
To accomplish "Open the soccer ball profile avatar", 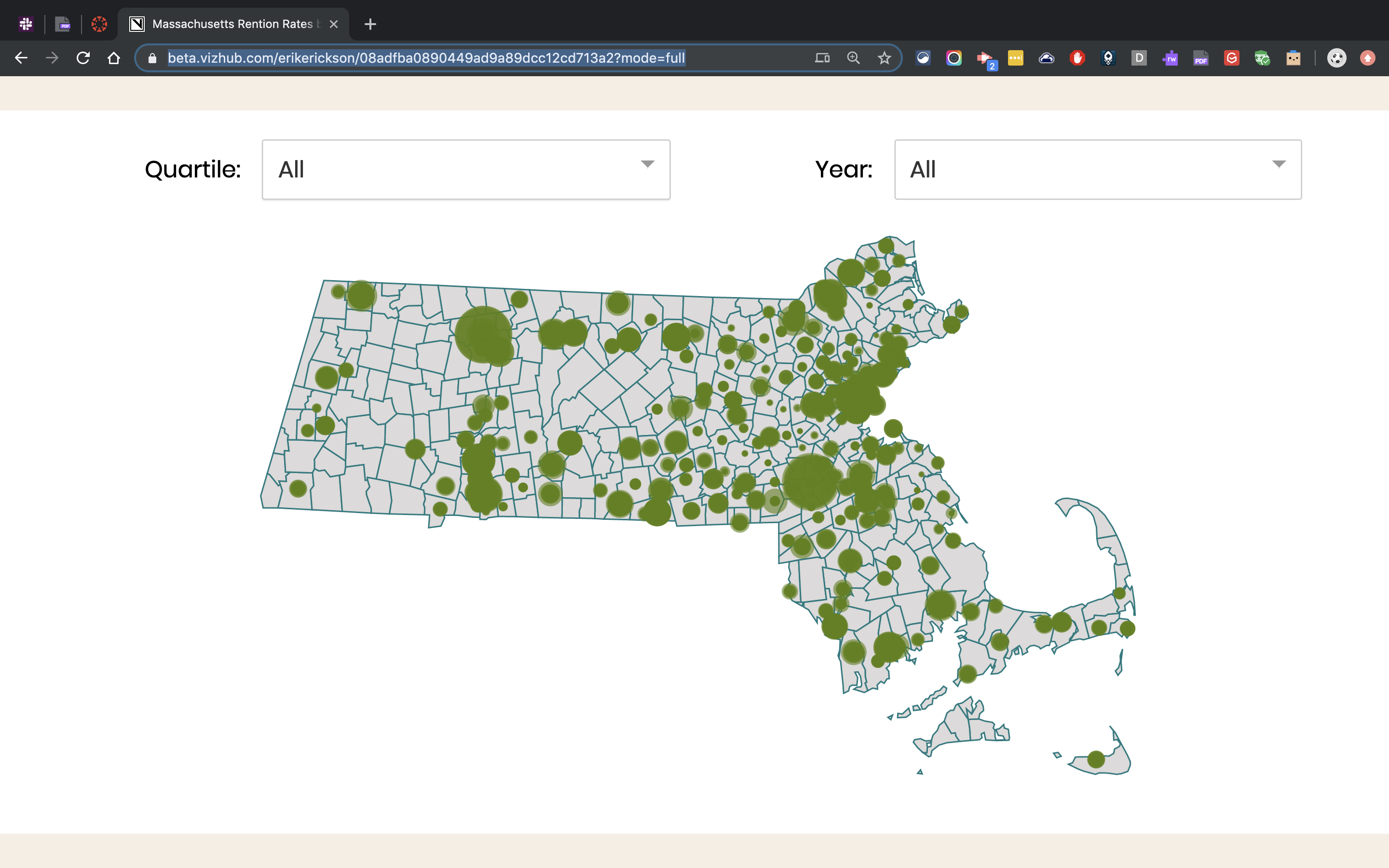I will click(1337, 58).
